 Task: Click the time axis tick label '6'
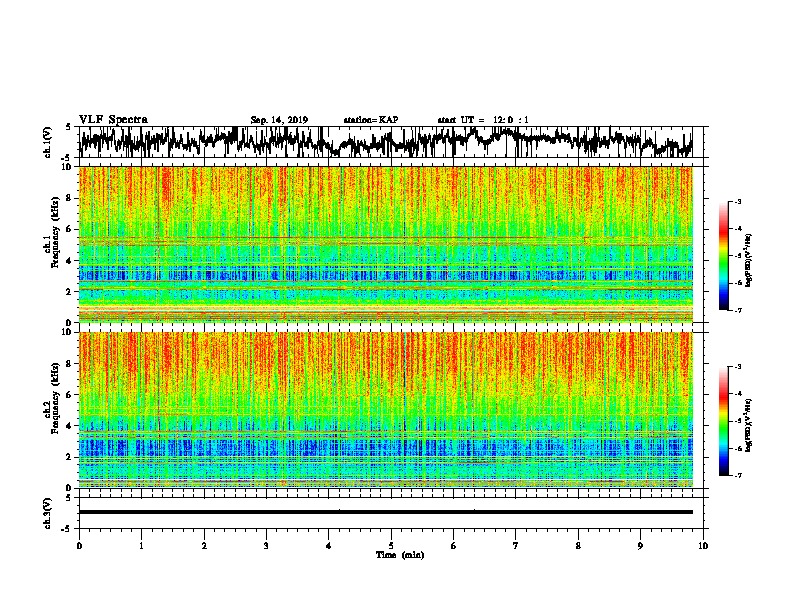(454, 546)
